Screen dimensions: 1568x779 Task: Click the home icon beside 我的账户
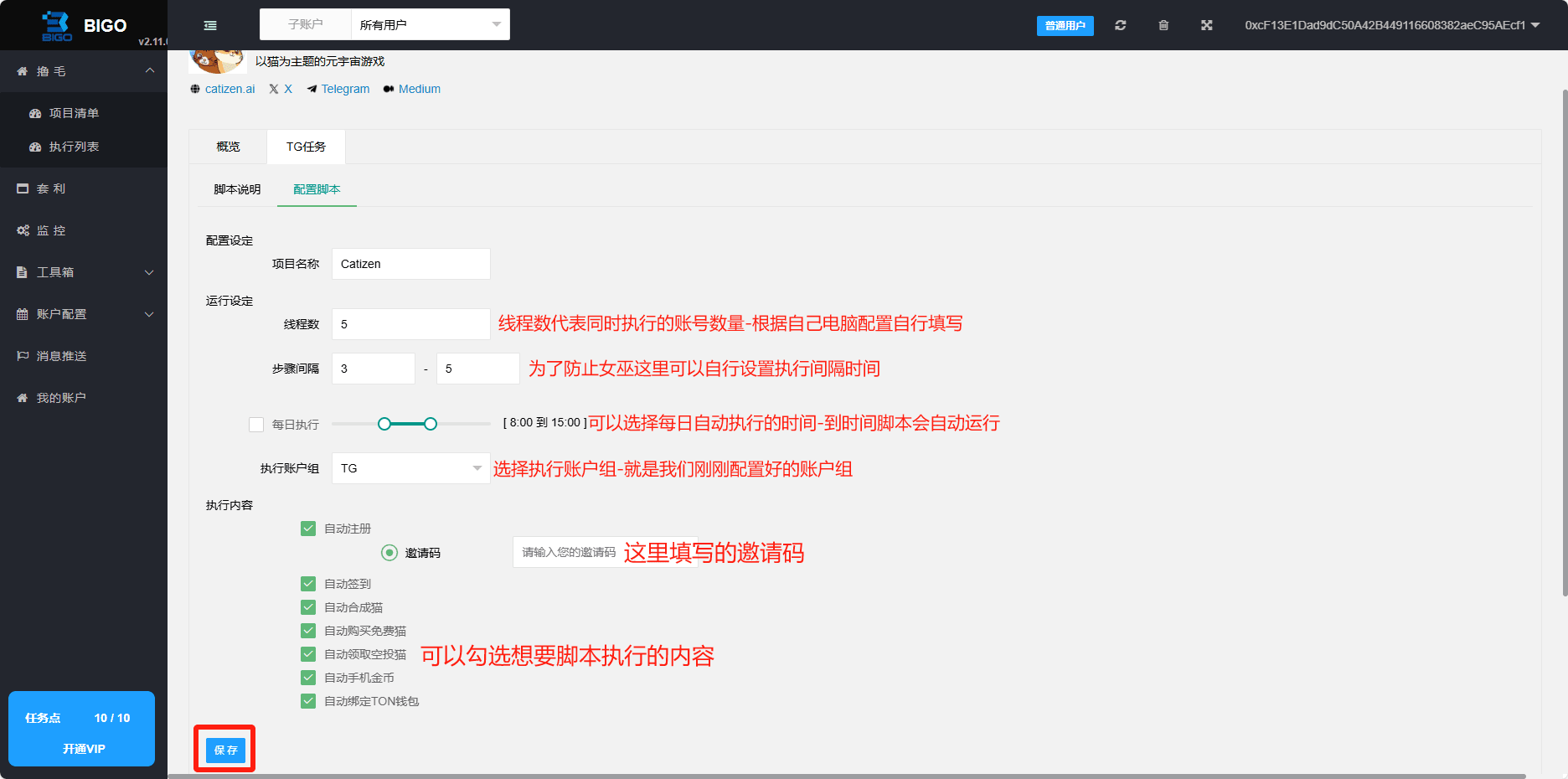(x=23, y=398)
